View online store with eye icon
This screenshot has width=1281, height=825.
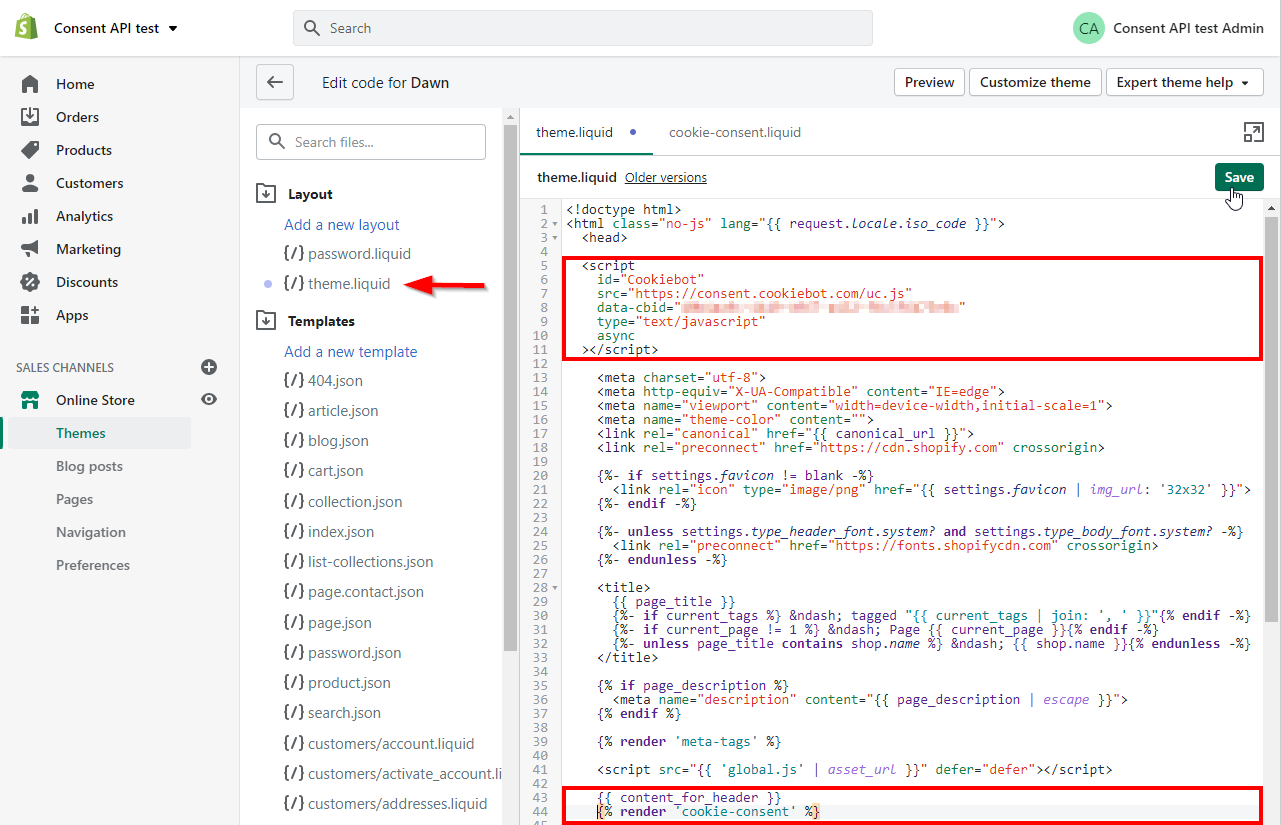pos(209,399)
